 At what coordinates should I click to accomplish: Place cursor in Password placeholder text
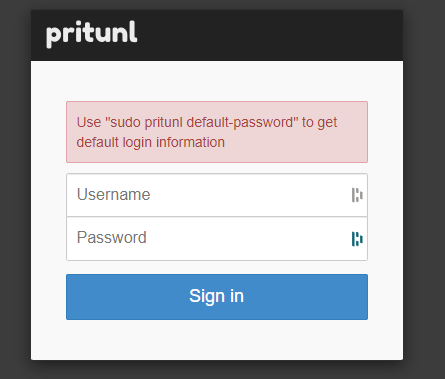(x=112, y=238)
